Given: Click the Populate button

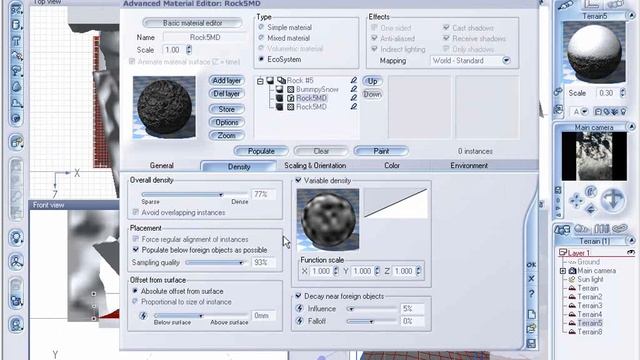Looking at the screenshot, I should click(261, 151).
